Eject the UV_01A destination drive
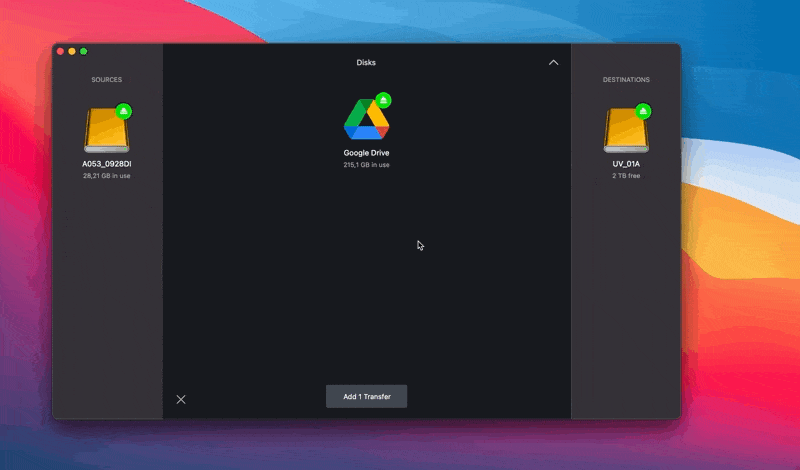The width and height of the screenshot is (800, 470). point(643,111)
